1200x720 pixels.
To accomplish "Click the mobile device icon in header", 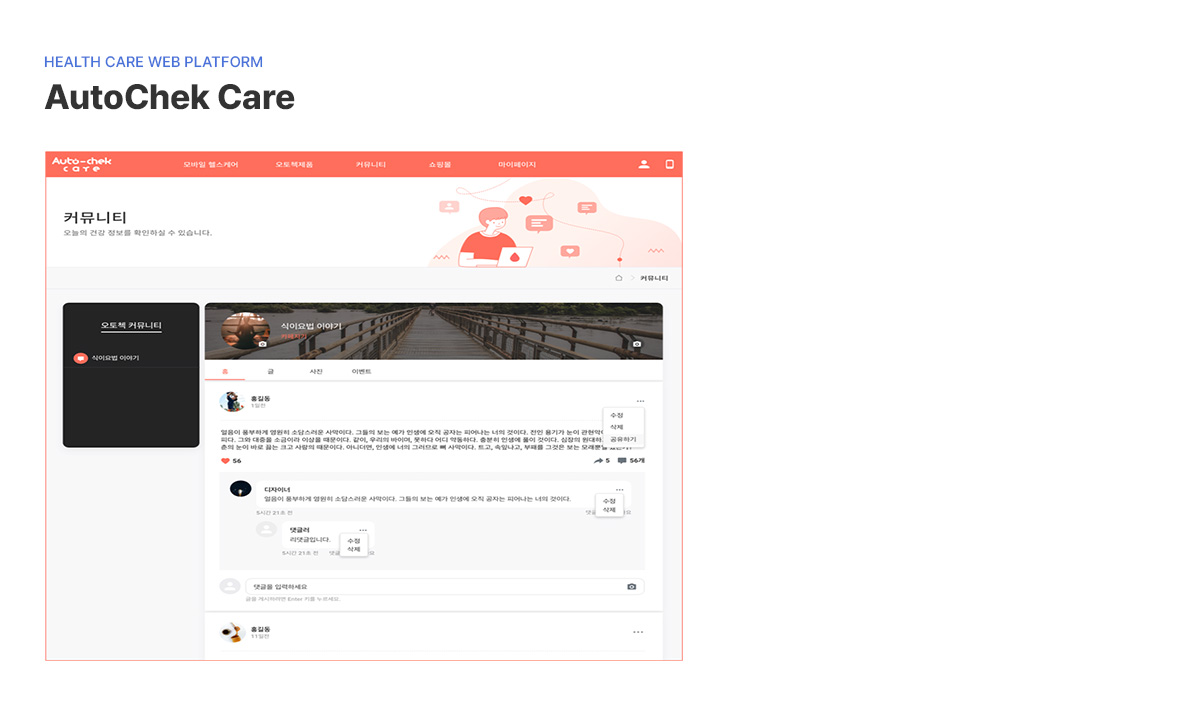I will tap(670, 164).
